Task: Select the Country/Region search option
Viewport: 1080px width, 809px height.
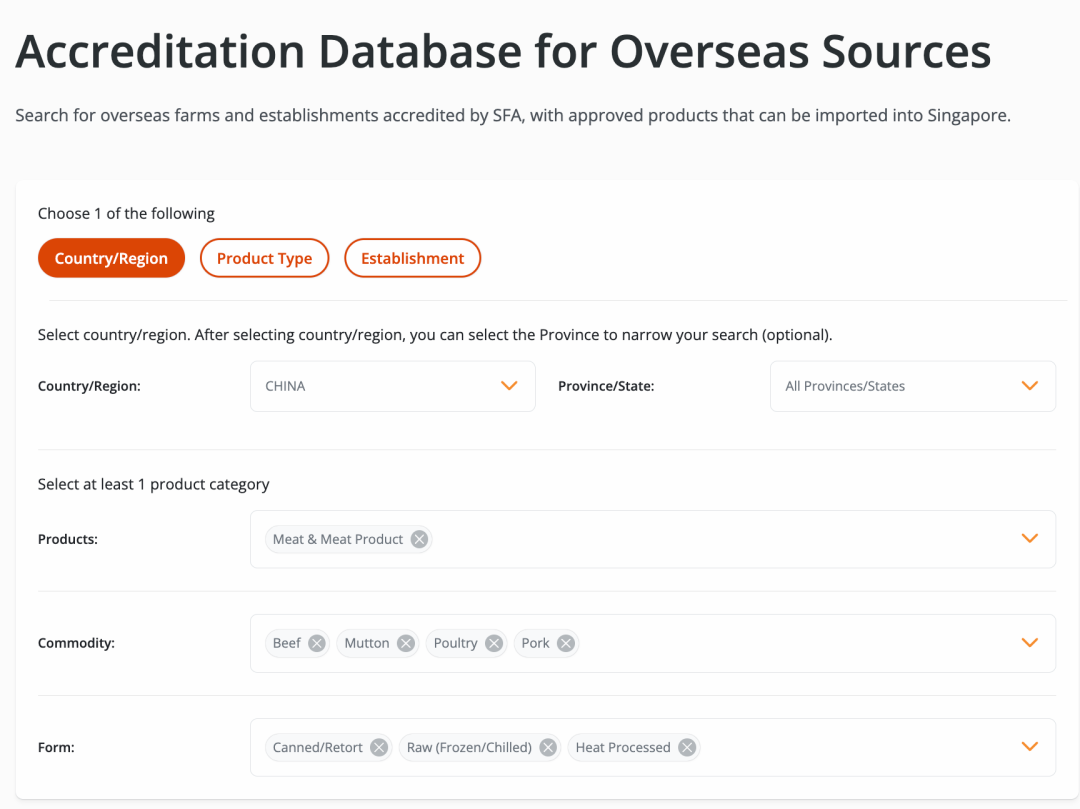Action: click(x=111, y=258)
